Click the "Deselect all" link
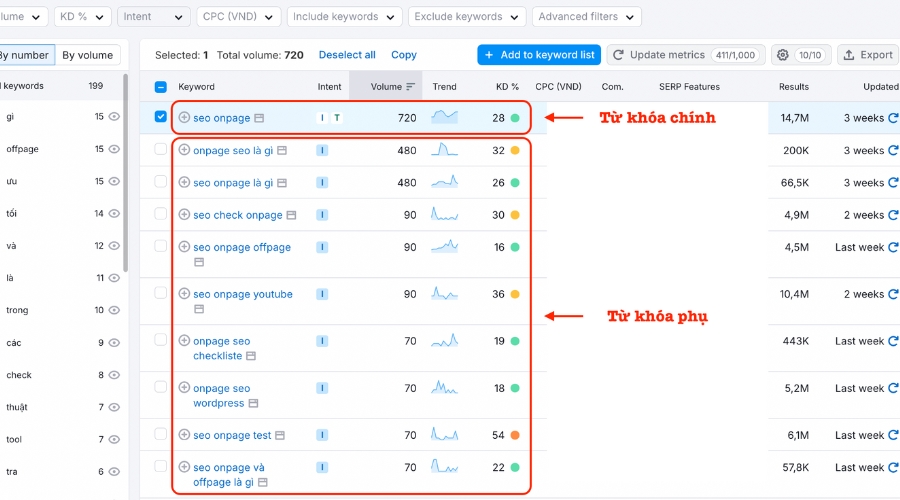This screenshot has width=900, height=500. click(347, 55)
